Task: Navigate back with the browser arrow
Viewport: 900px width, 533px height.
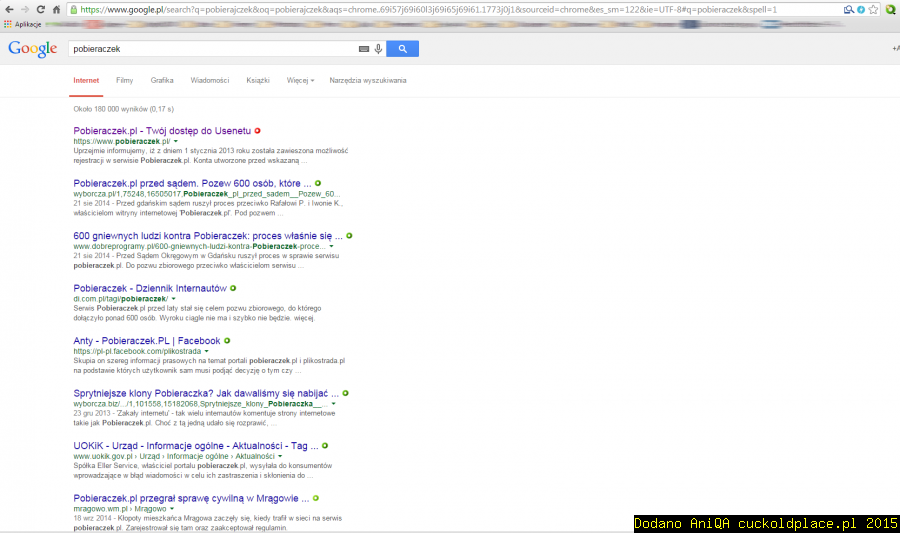Action: click(x=8, y=9)
